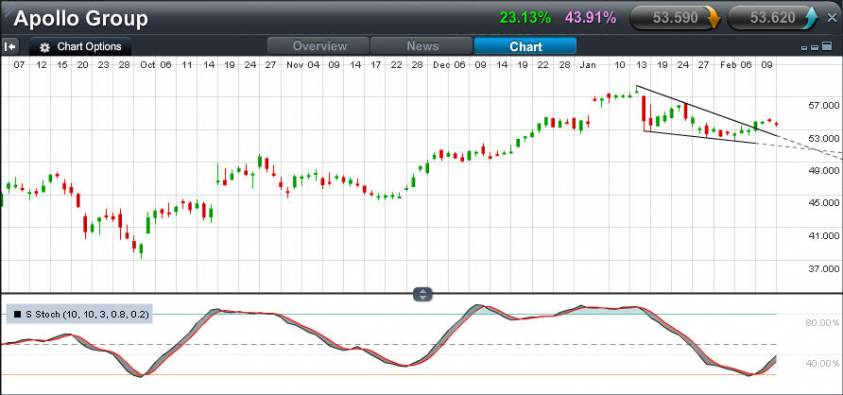843x395 pixels.
Task: Buy at 53.620 price button
Action: (x=773, y=18)
